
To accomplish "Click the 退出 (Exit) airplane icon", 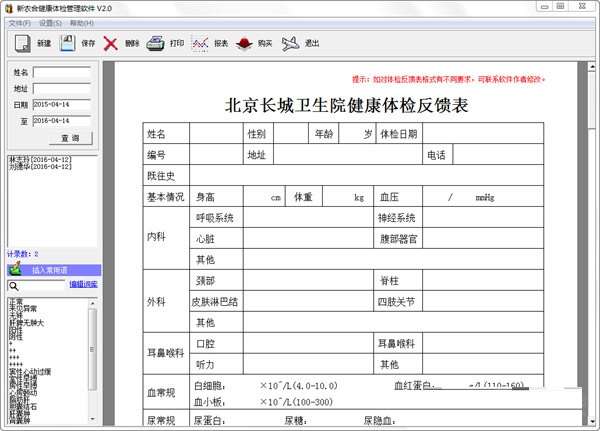I will pyautogui.click(x=291, y=44).
